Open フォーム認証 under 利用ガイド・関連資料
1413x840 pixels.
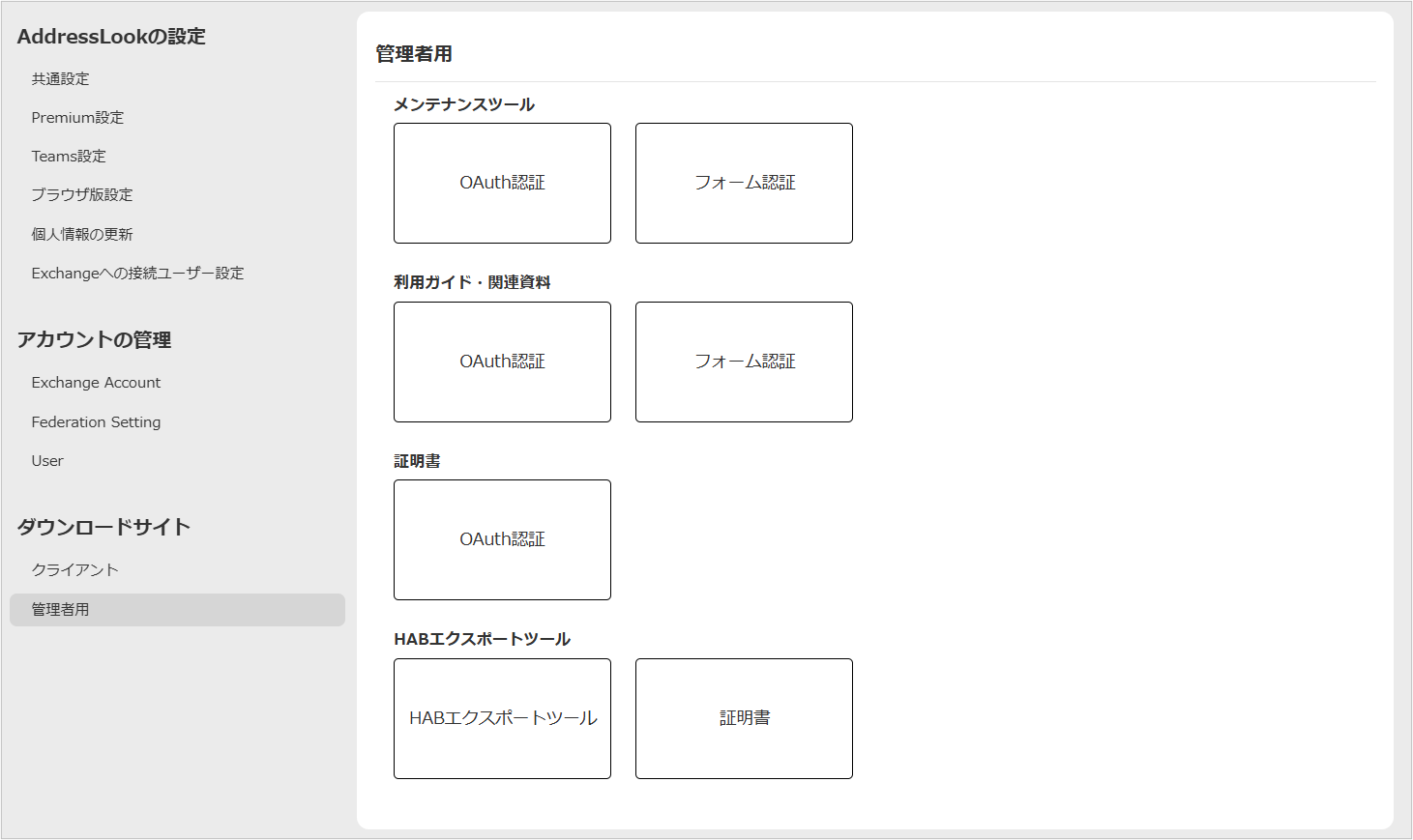(x=744, y=362)
